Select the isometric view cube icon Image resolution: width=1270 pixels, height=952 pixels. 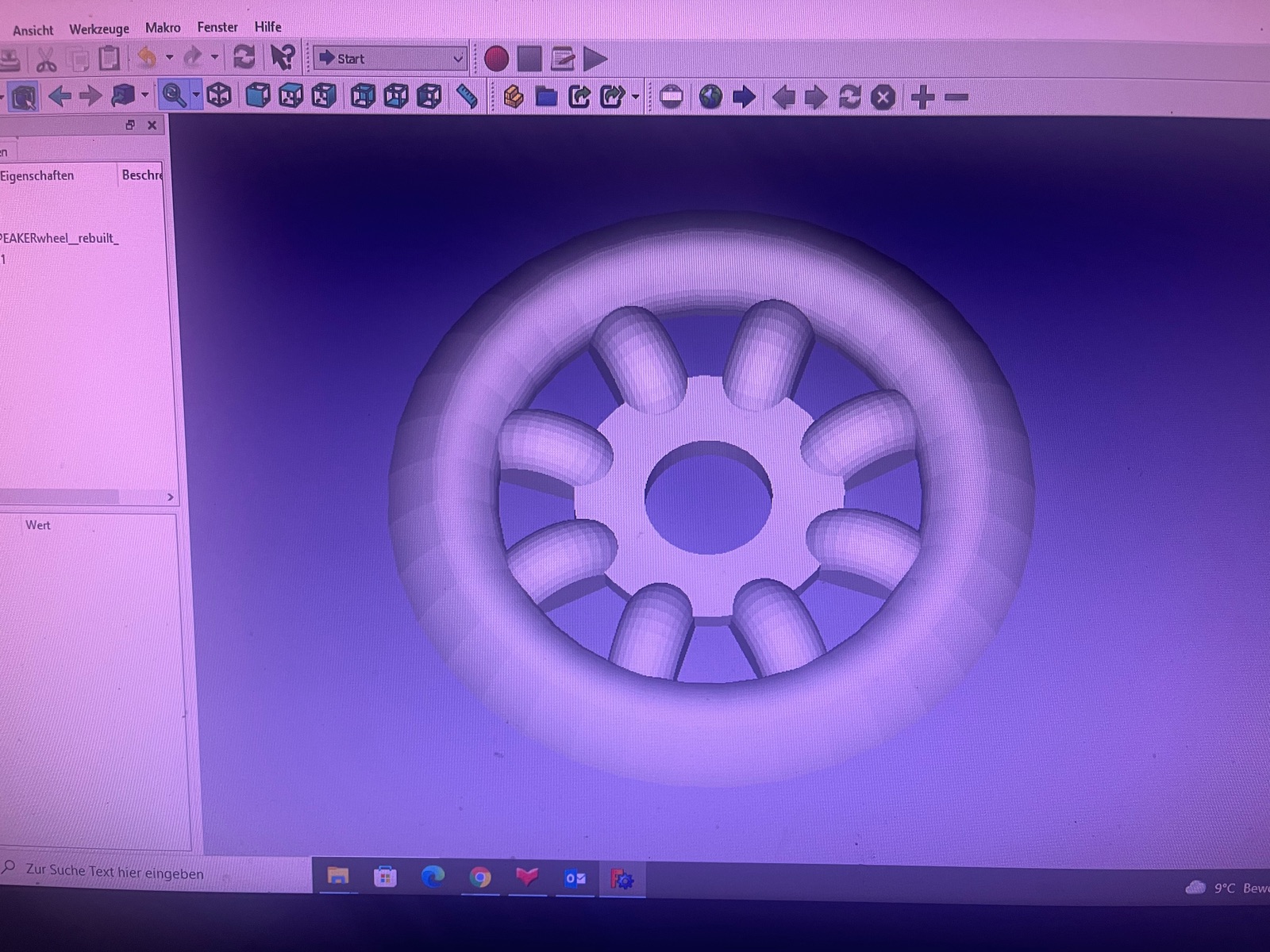coord(219,96)
